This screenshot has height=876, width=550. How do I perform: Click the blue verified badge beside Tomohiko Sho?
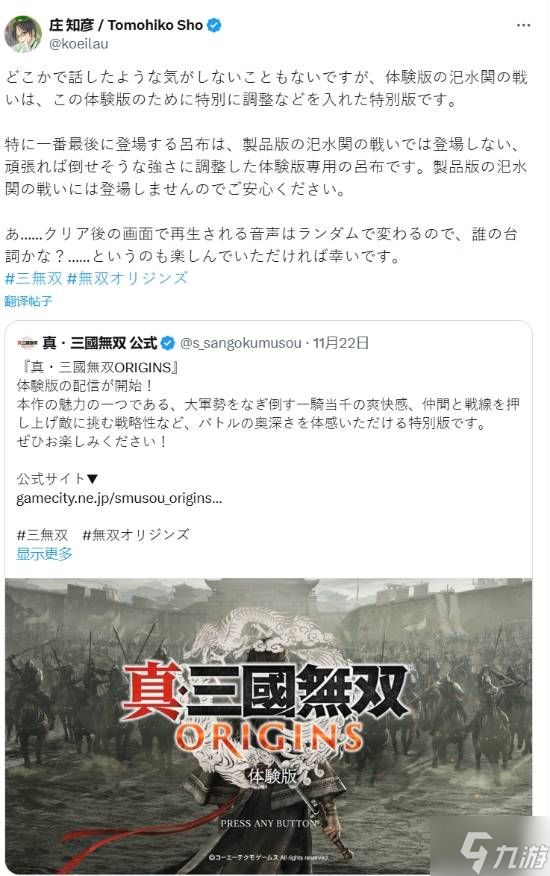click(x=214, y=25)
